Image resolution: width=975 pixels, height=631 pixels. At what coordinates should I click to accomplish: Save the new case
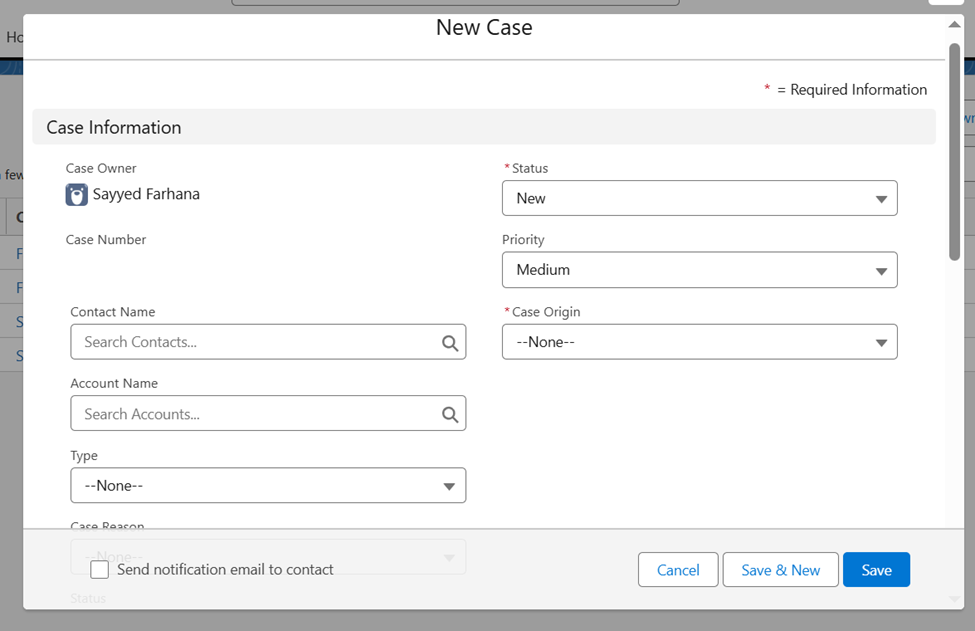point(876,570)
